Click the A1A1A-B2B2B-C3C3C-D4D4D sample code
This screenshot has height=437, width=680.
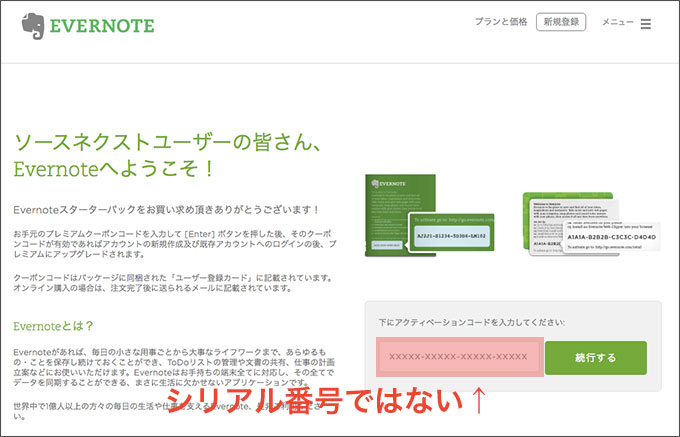tap(611, 237)
